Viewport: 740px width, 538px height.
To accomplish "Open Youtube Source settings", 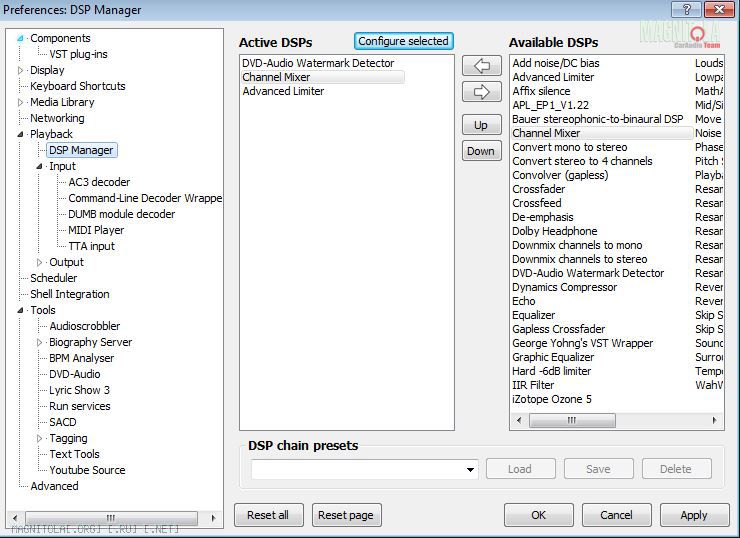I will pos(87,471).
